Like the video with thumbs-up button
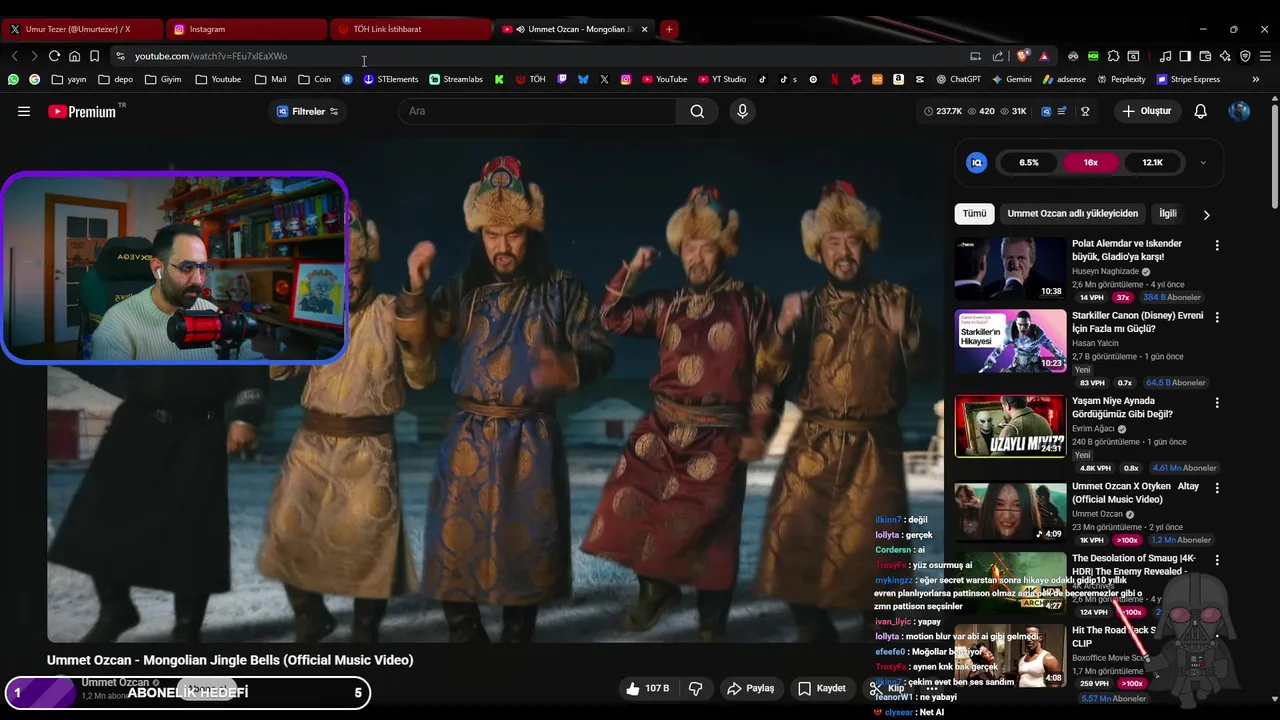1280x720 pixels. coord(647,688)
